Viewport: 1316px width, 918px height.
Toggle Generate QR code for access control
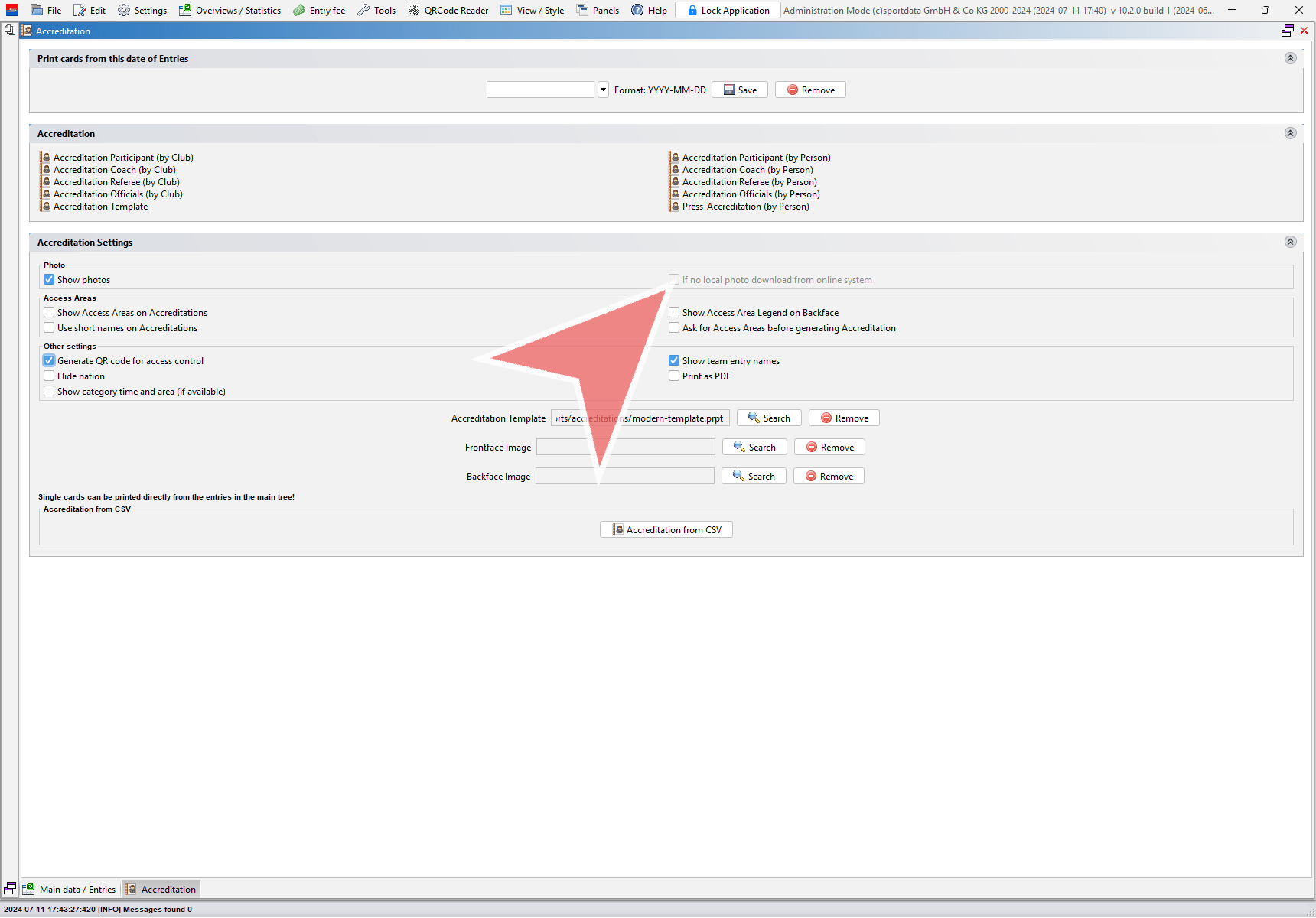[50, 361]
